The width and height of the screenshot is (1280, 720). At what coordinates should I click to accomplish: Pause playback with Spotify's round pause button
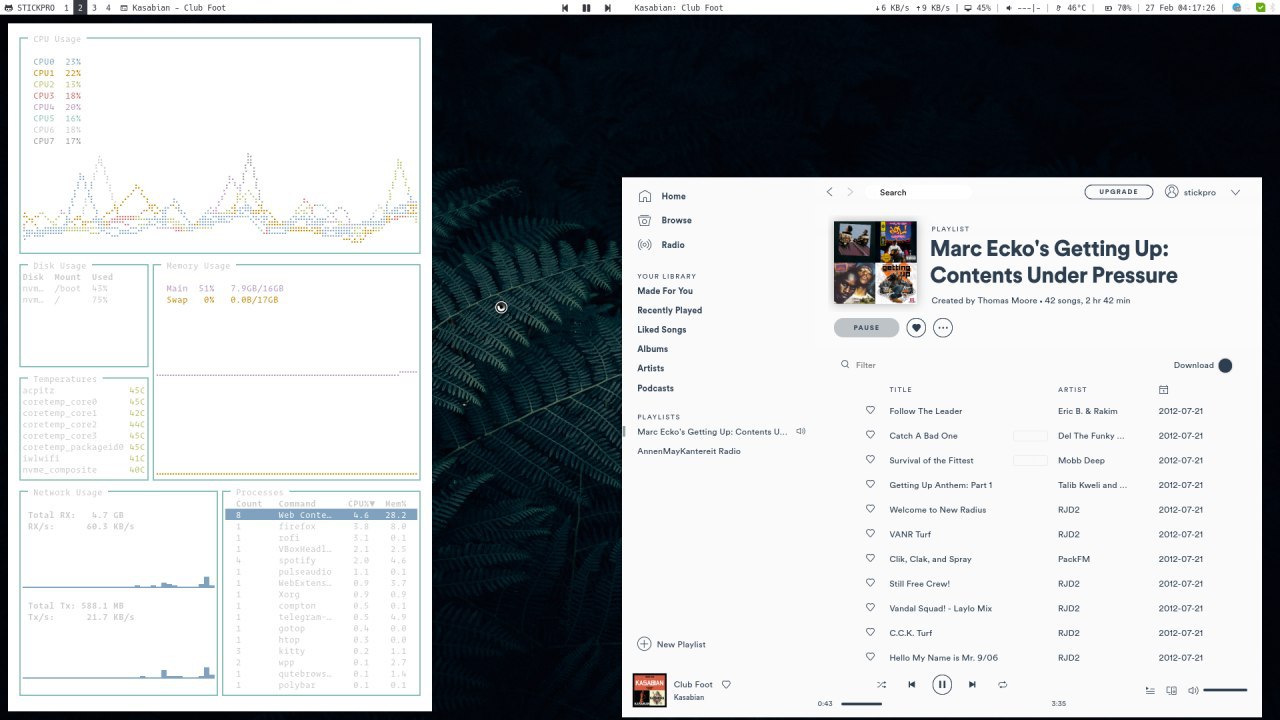pyautogui.click(x=942, y=685)
